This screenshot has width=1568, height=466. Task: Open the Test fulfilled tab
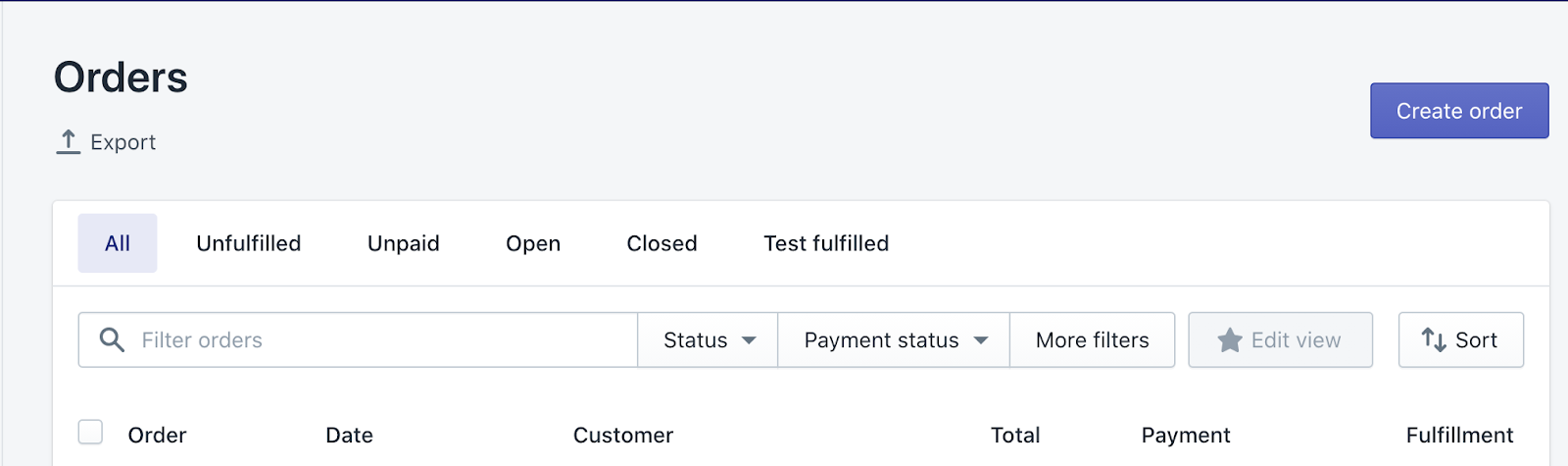coord(826,243)
